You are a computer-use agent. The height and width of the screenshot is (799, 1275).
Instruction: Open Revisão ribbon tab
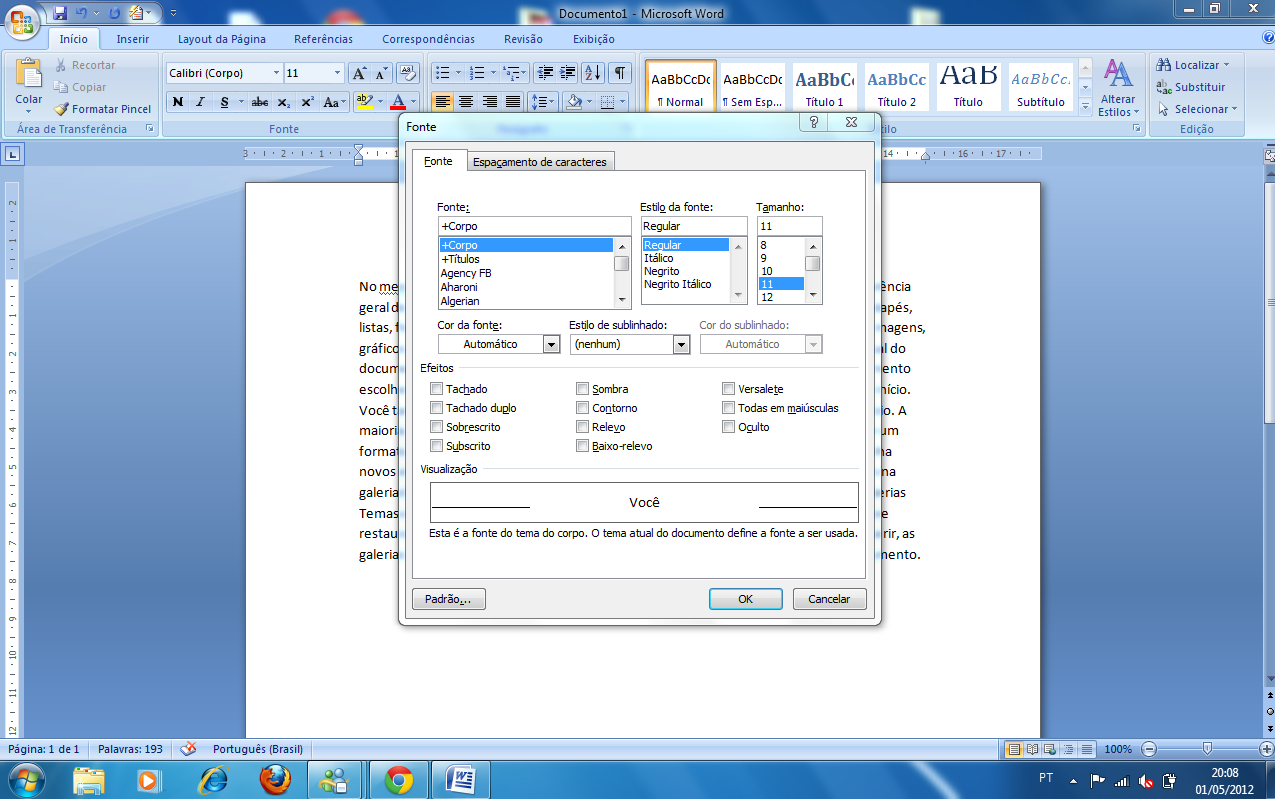(x=523, y=39)
